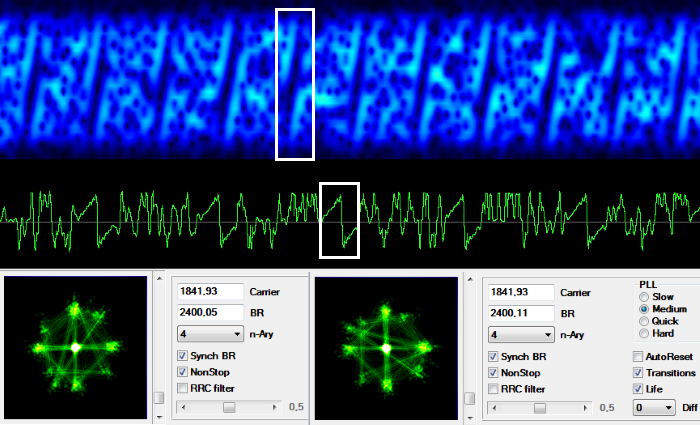Toggle right panel Synch BR checkbox

coord(493,357)
